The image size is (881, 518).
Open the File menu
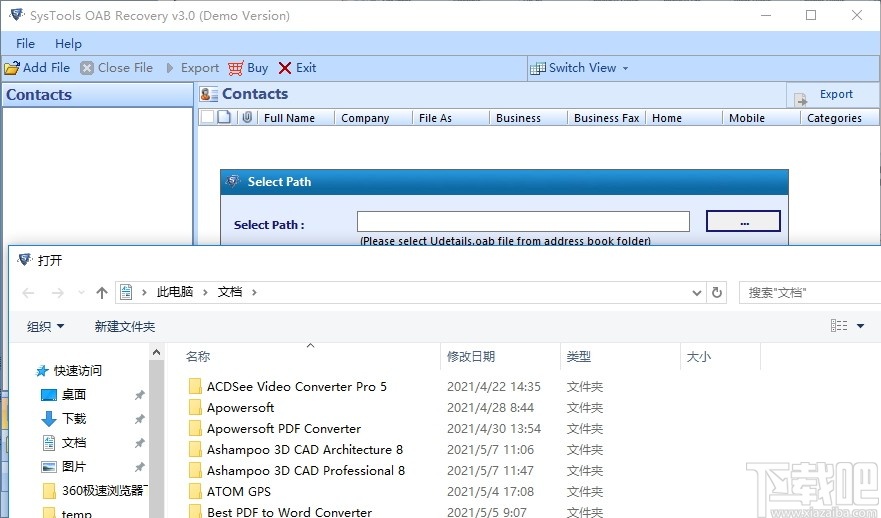(x=25, y=43)
